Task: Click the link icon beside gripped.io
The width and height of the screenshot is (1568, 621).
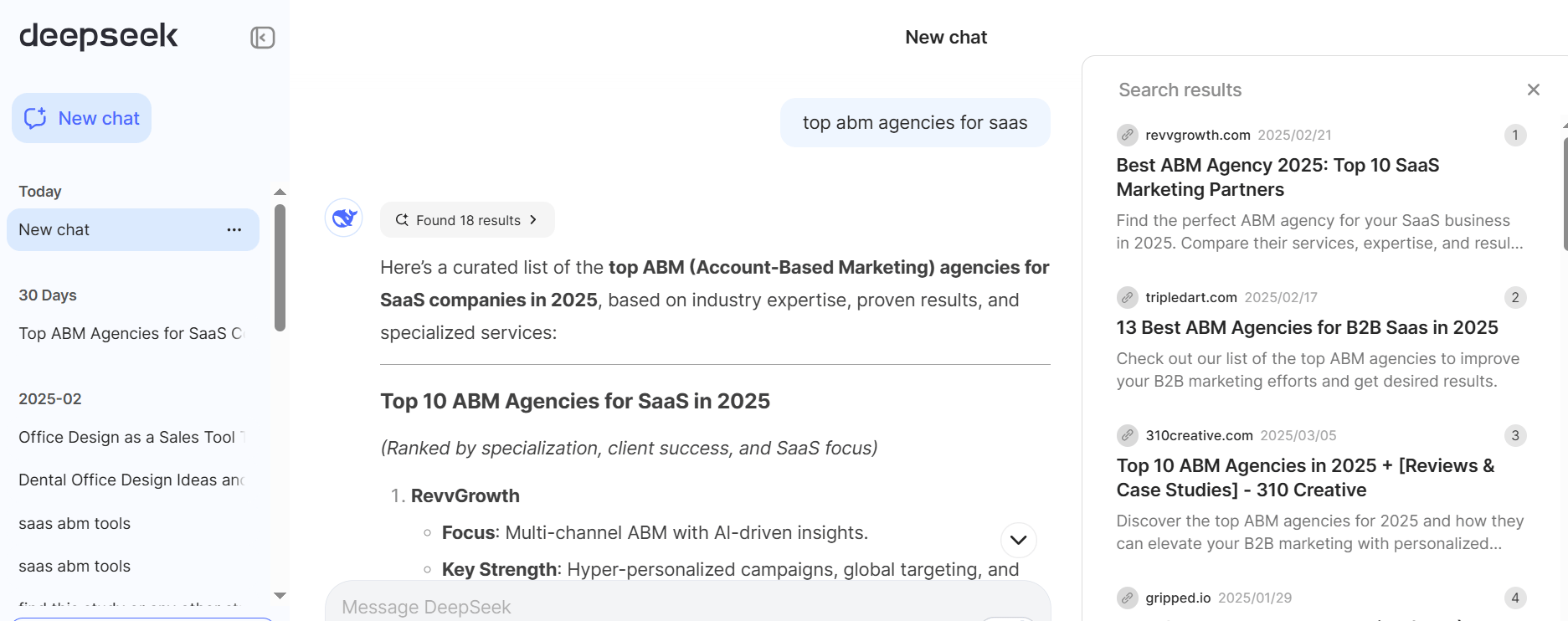Action: (x=1128, y=598)
